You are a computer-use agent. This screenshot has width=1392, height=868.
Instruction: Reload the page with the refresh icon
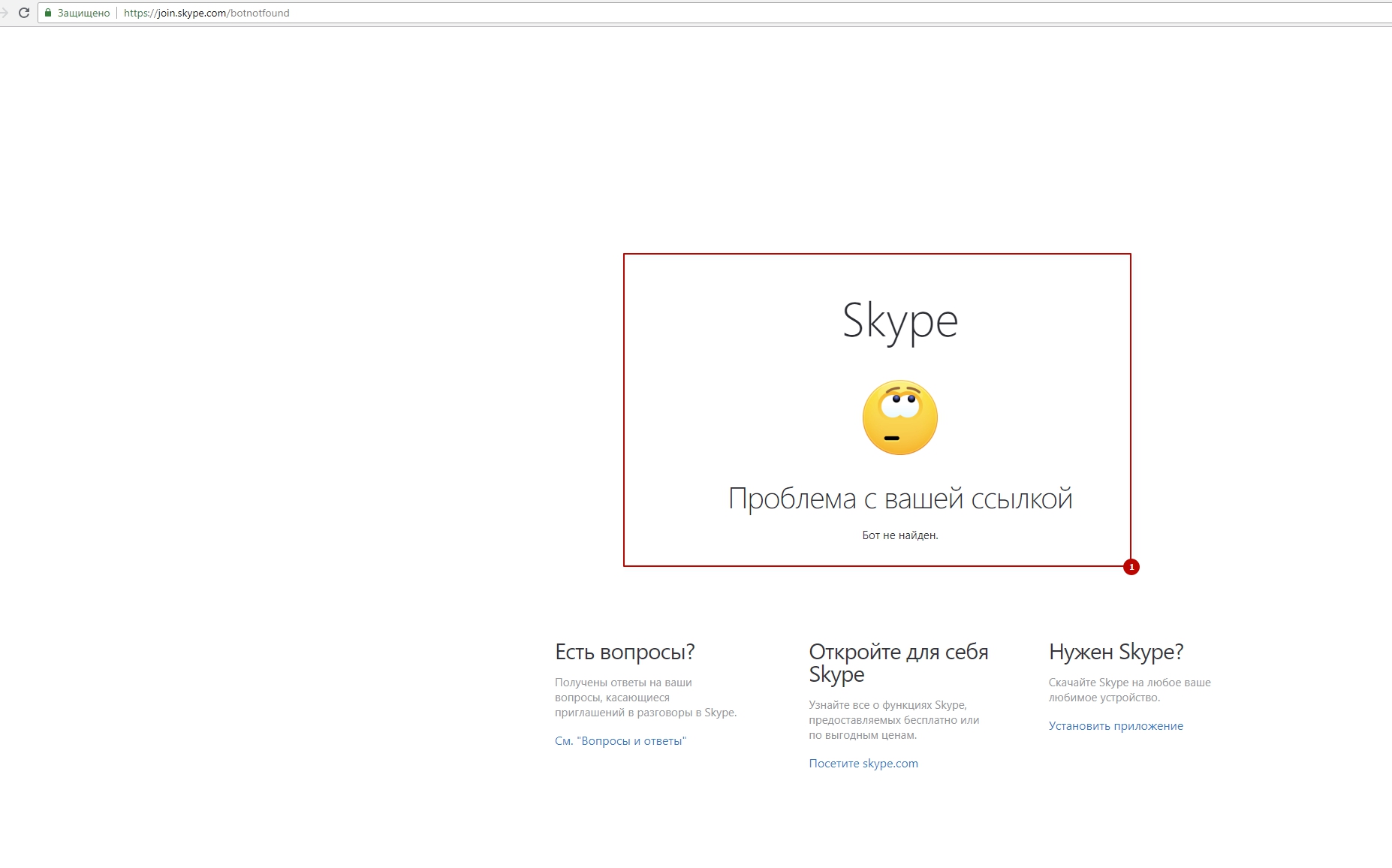(x=24, y=13)
